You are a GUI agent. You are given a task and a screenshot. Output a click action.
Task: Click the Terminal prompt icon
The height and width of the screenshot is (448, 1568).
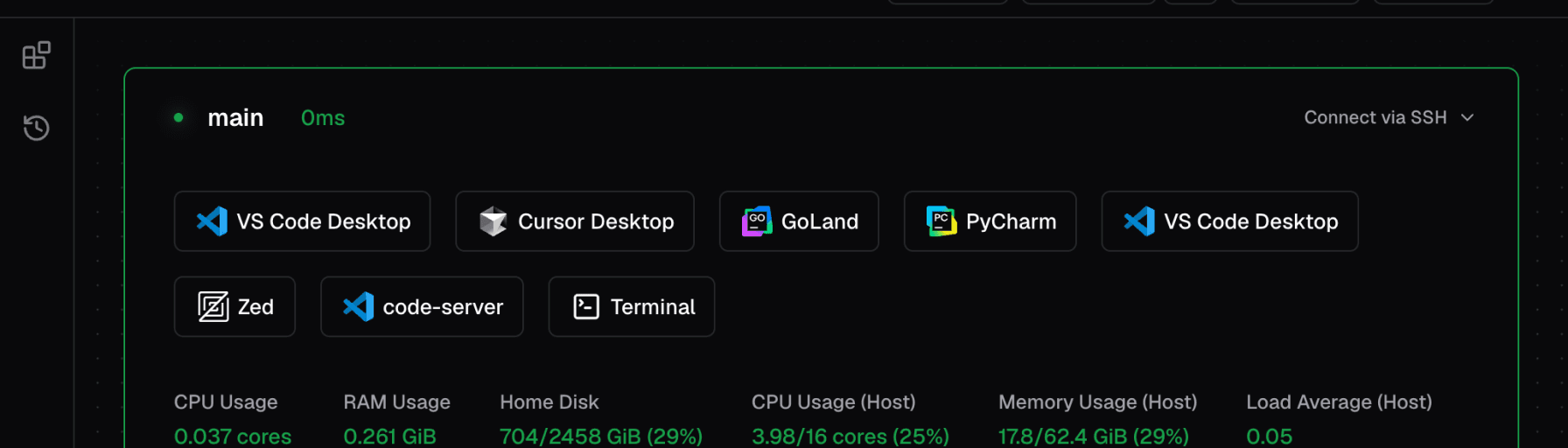586,307
